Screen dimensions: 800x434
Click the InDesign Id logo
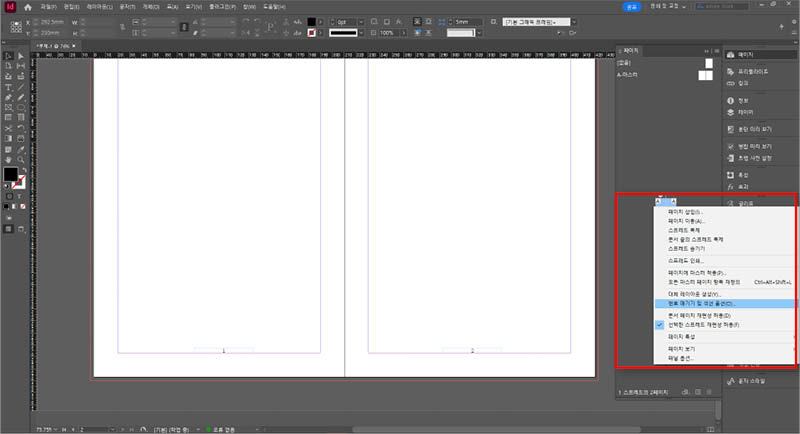click(10, 7)
